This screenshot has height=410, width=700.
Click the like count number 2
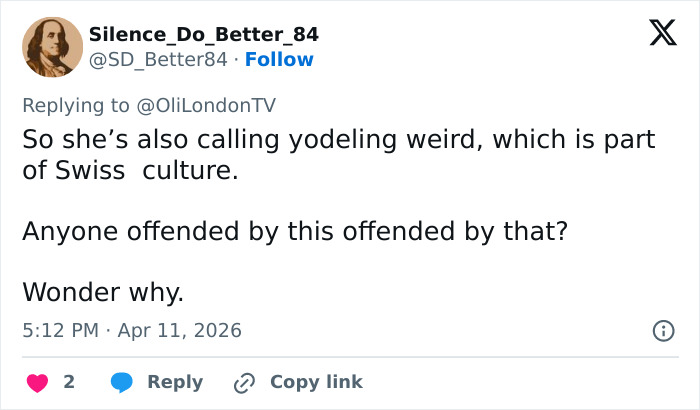click(x=69, y=382)
